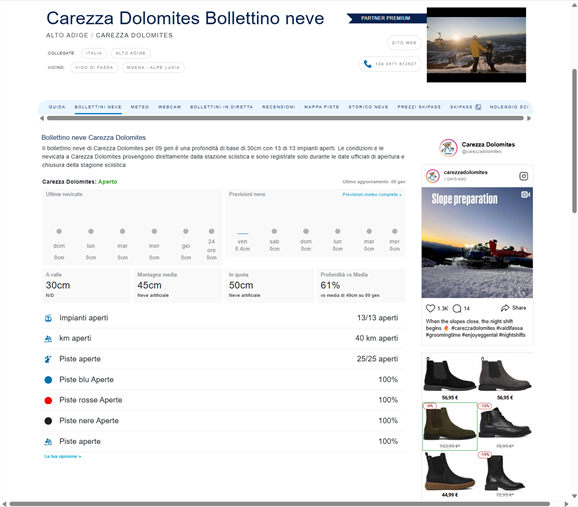Screen dimensions: 578x507
Task: Open the MOENA - ALPE LUSIA nearby resort
Action: pyautogui.click(x=153, y=67)
